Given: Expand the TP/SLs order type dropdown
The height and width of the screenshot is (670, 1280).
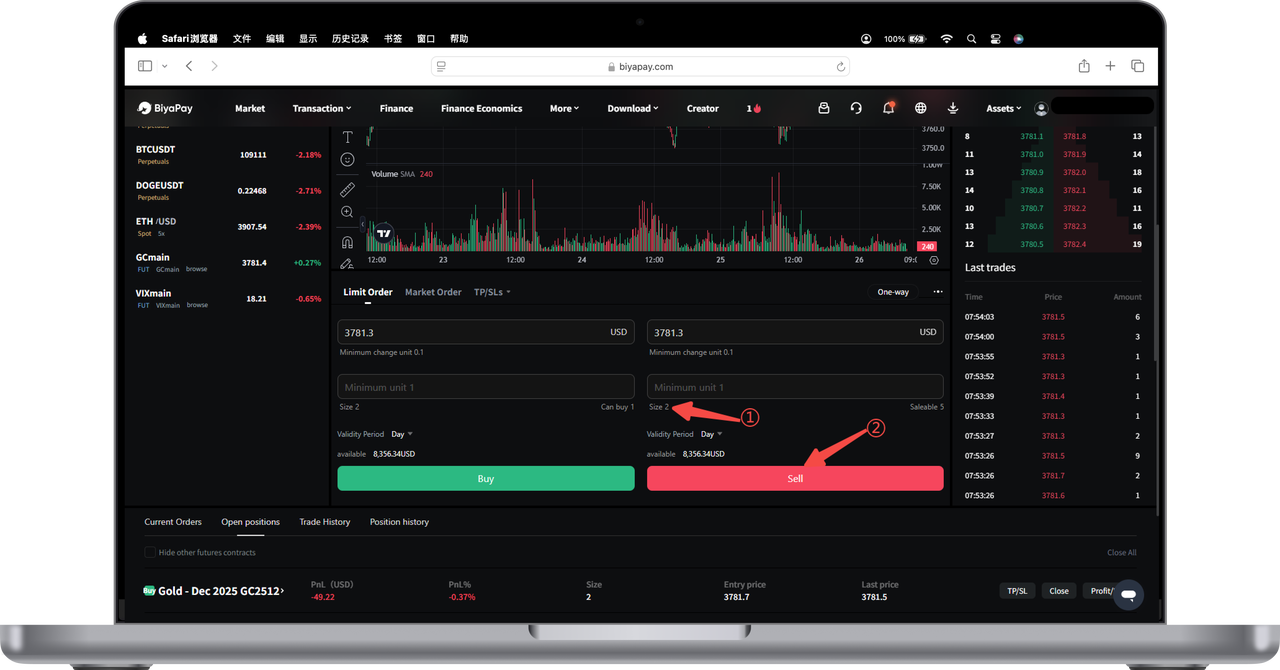Looking at the screenshot, I should tap(492, 292).
